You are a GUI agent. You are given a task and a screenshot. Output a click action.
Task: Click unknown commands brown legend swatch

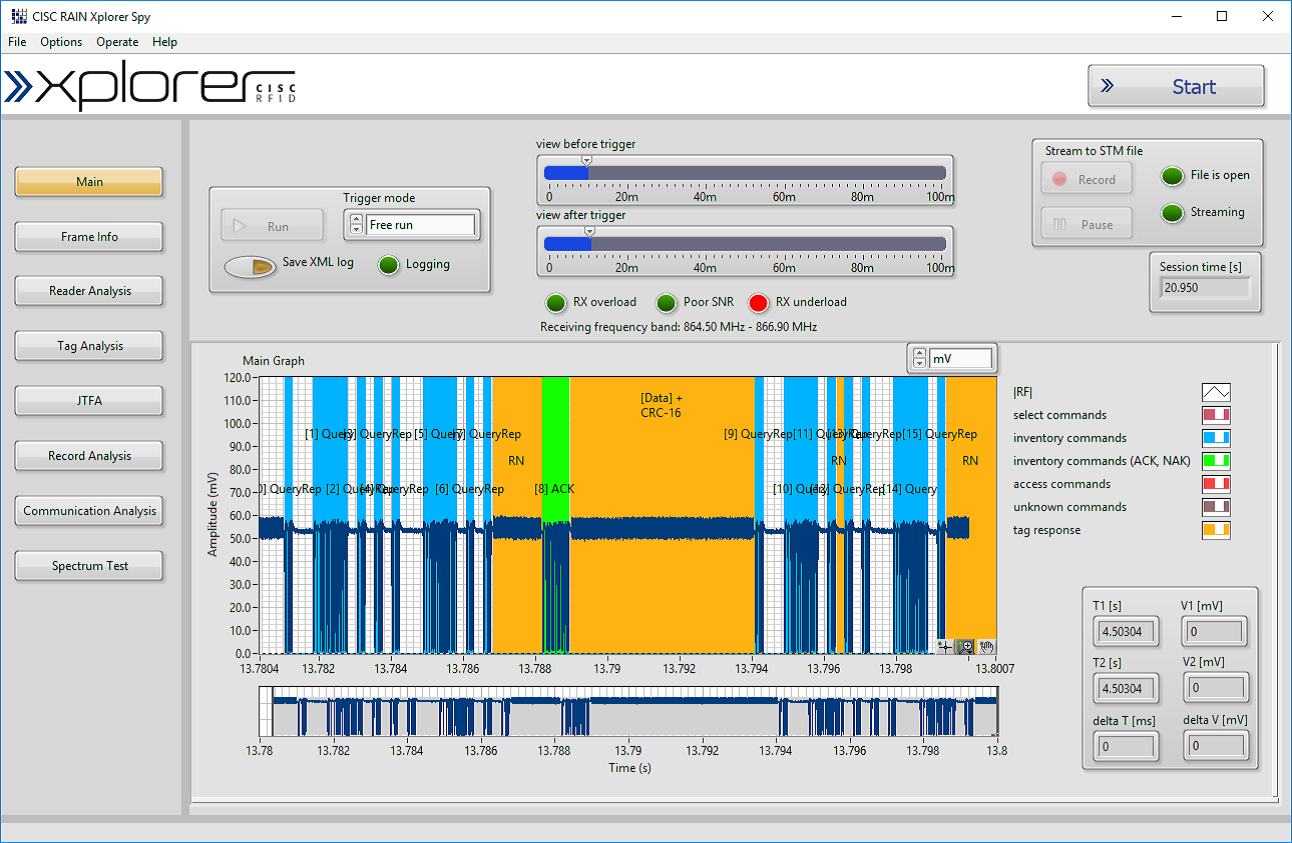(x=1216, y=507)
